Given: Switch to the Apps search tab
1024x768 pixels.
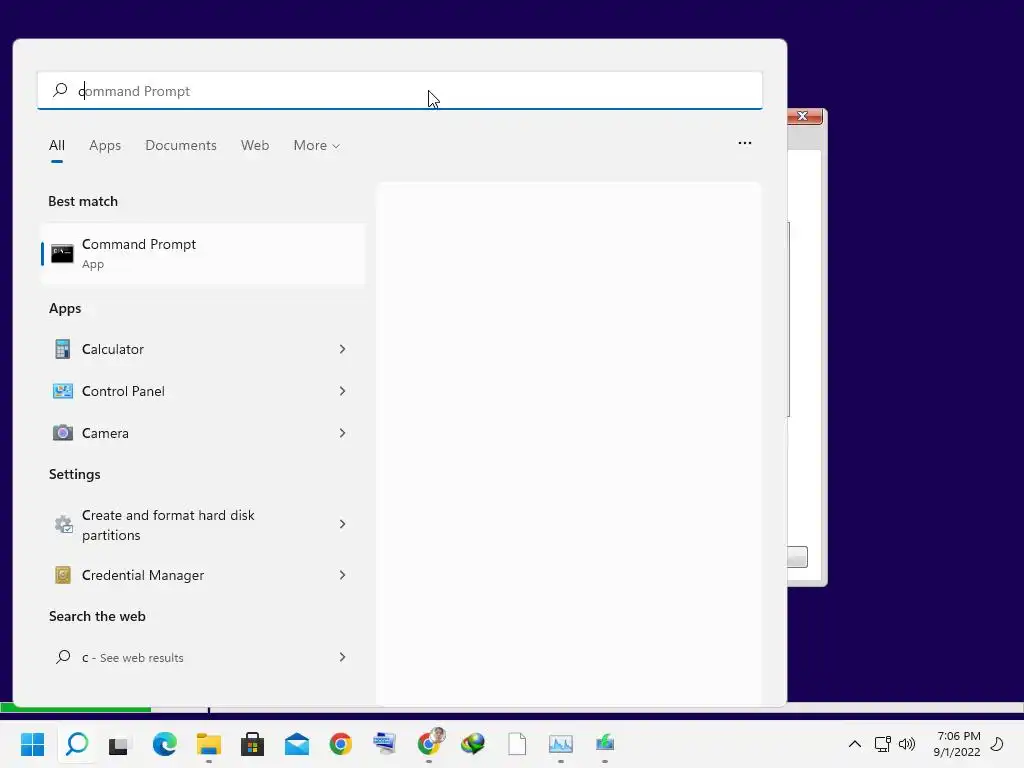Looking at the screenshot, I should click(105, 146).
